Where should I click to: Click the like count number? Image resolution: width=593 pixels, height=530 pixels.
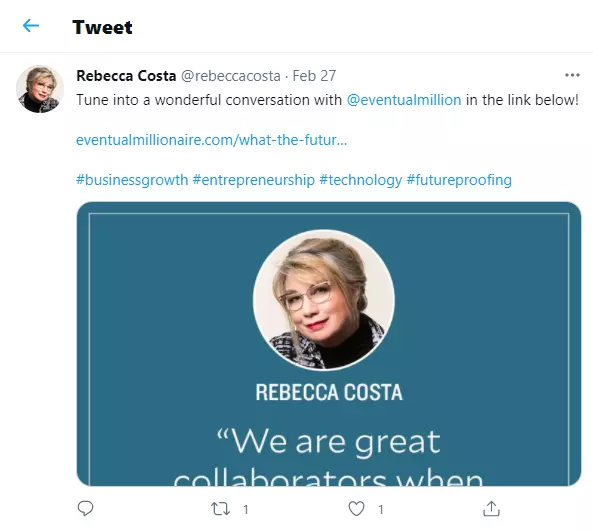(x=381, y=510)
